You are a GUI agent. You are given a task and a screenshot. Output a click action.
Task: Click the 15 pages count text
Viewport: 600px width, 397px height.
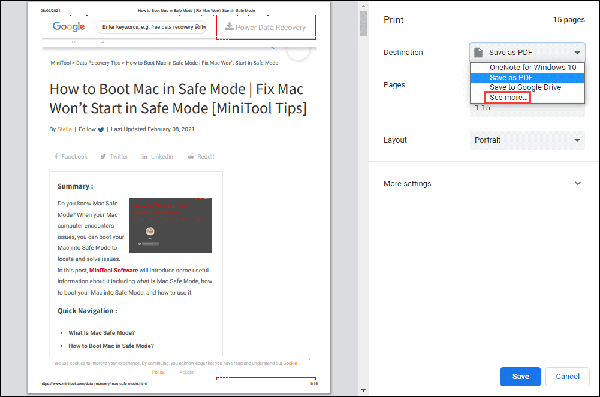click(x=569, y=20)
